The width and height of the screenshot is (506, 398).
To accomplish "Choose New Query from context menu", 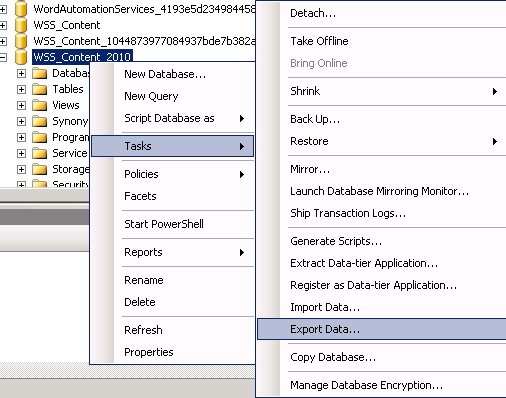I will click(x=172, y=96).
